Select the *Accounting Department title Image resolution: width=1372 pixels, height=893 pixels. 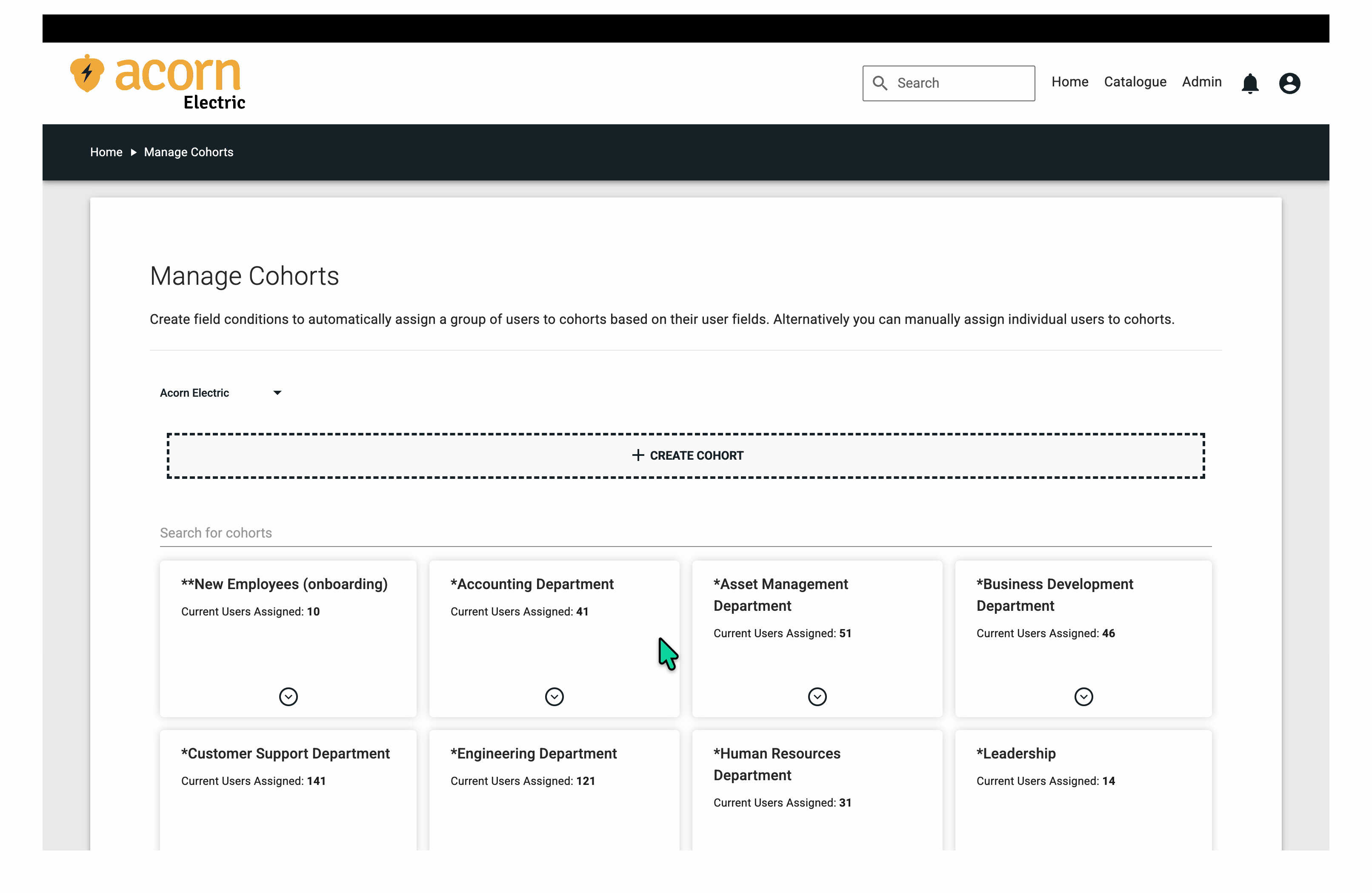532,584
